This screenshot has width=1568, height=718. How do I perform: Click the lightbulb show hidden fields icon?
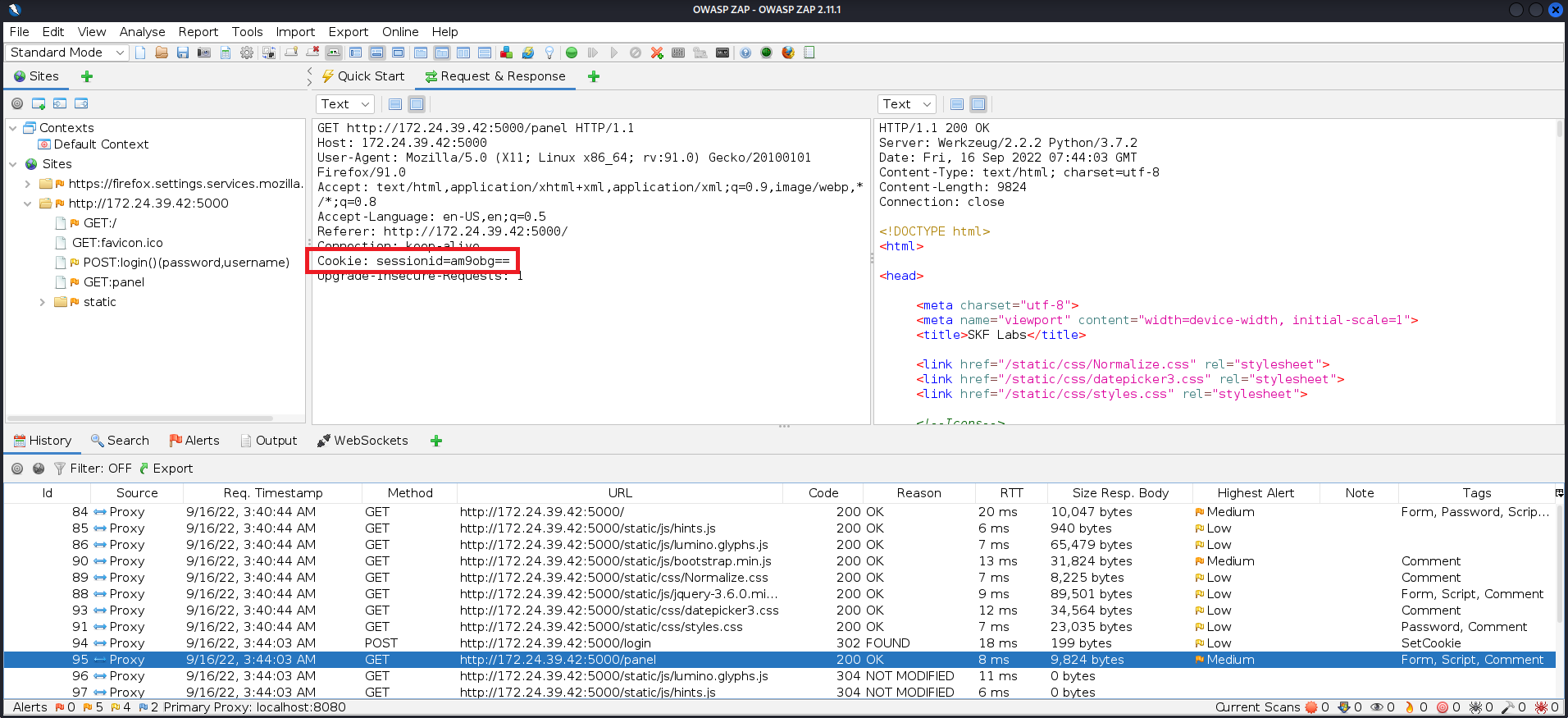click(549, 53)
